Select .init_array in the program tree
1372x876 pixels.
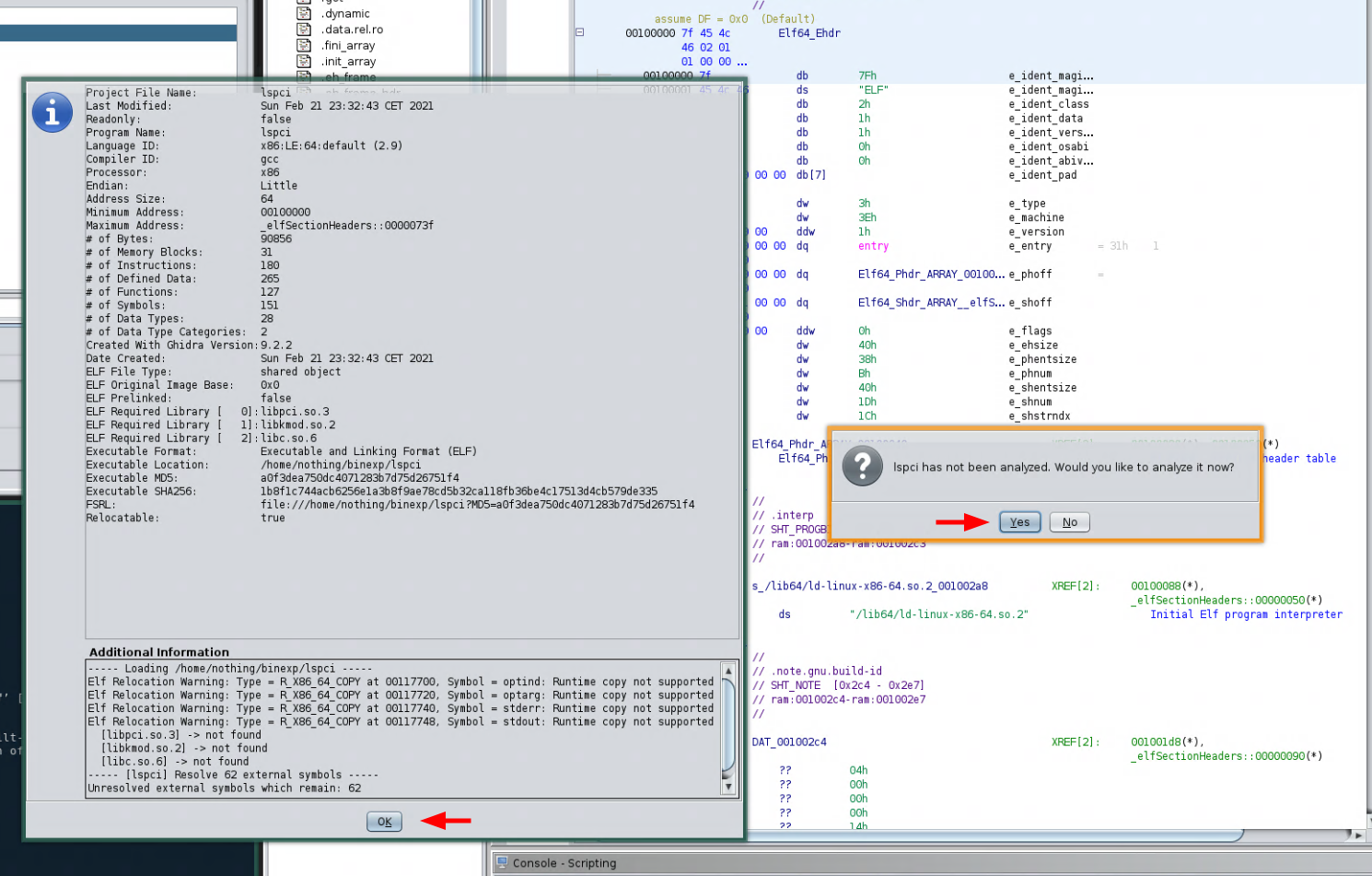point(349,62)
